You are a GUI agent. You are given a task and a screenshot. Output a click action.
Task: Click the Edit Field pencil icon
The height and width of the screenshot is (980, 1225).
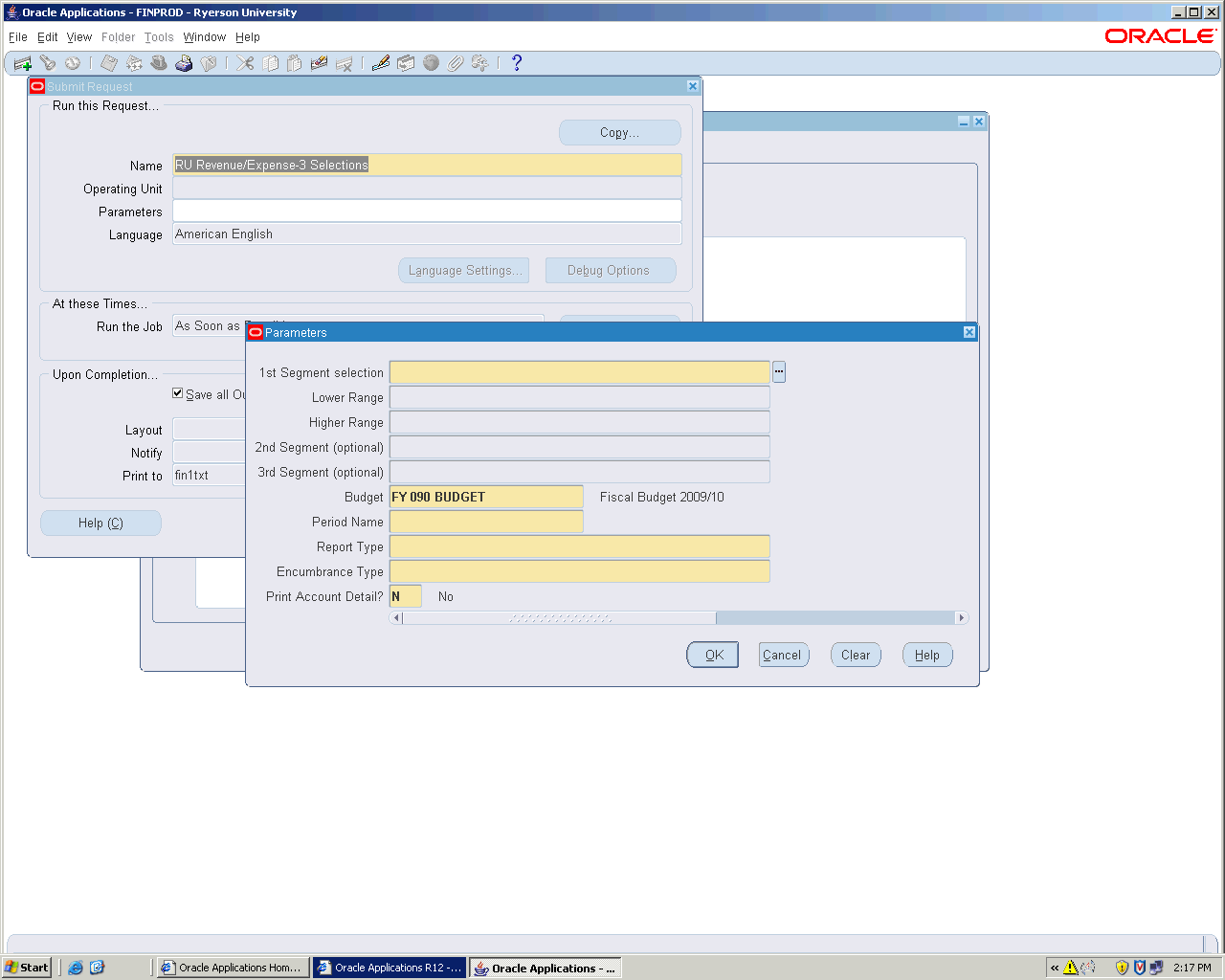pos(380,63)
